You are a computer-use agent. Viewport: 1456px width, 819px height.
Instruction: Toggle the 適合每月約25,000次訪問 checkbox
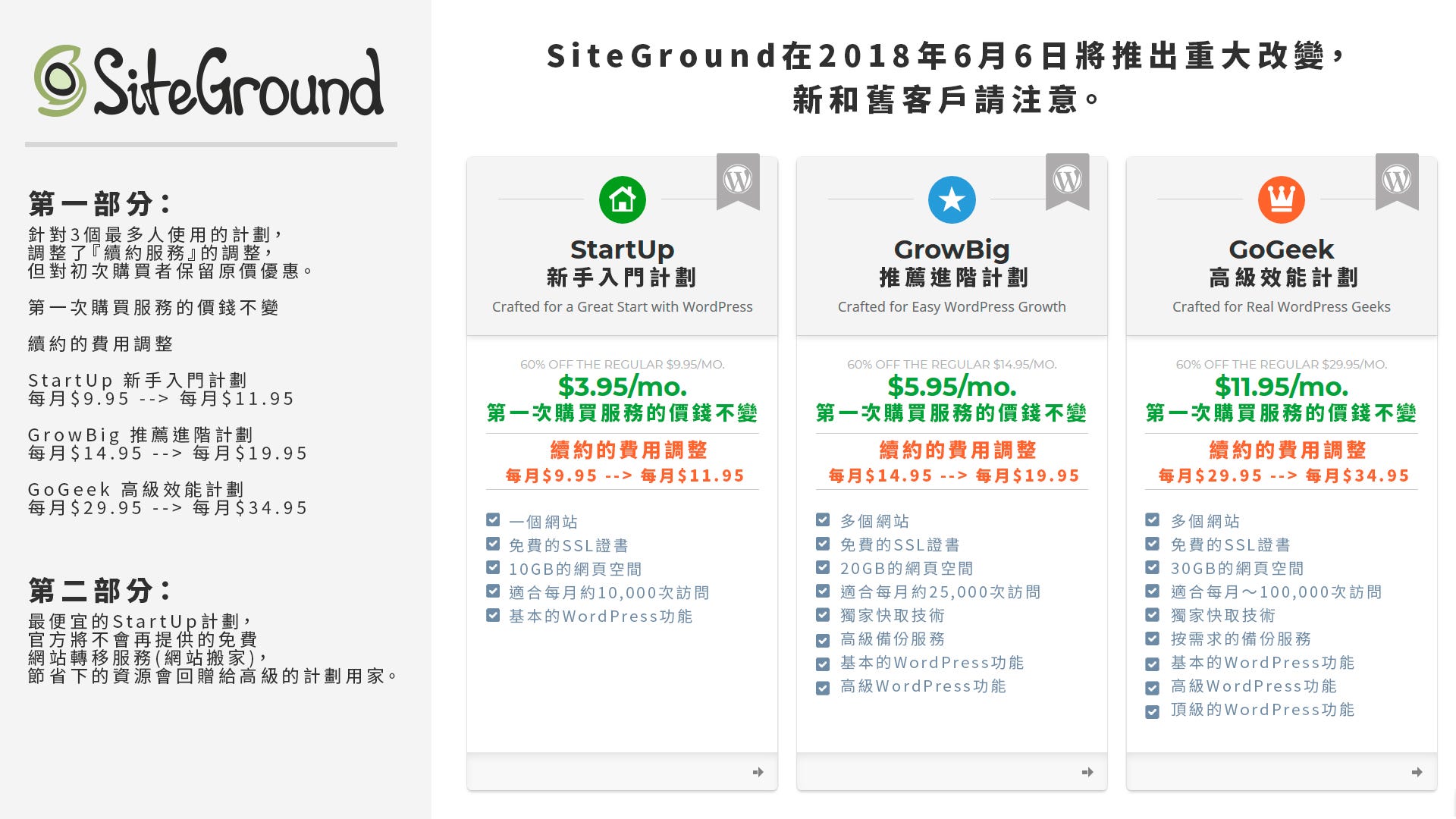tap(823, 591)
